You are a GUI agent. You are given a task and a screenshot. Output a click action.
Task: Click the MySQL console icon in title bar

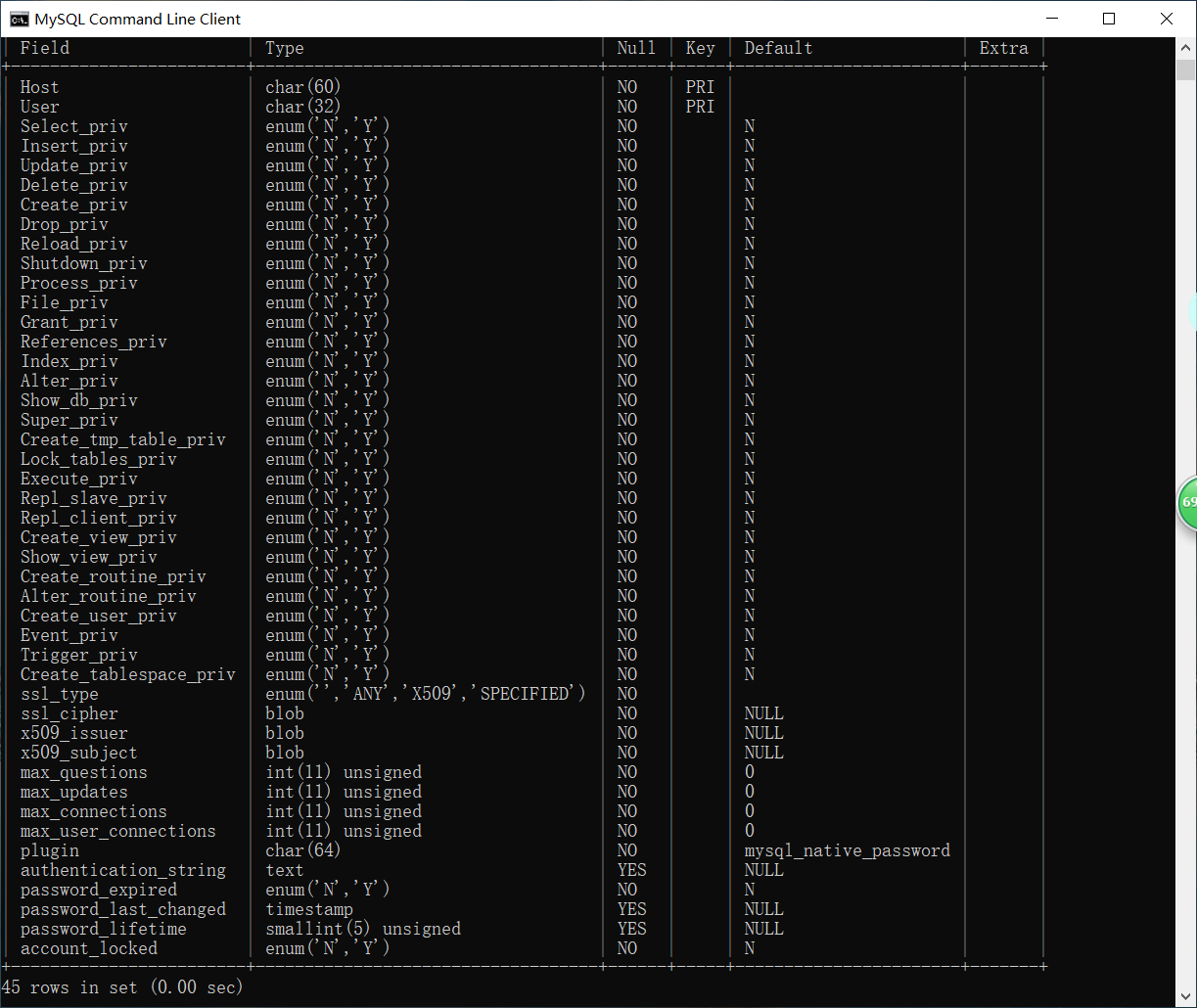click(19, 19)
